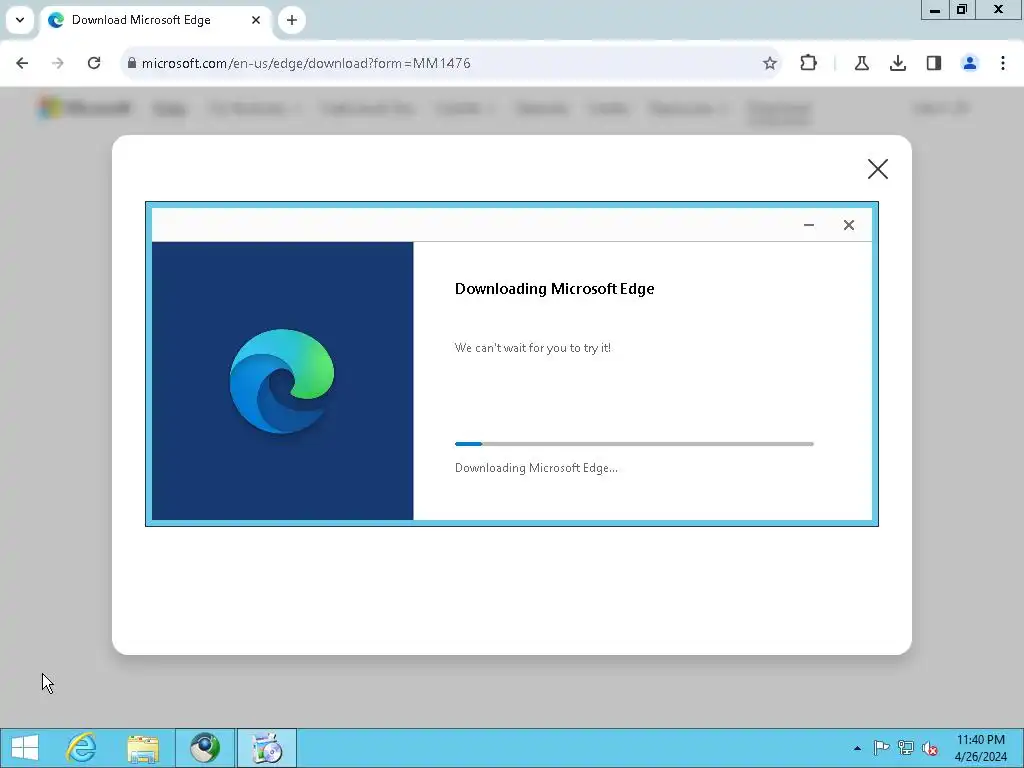This screenshot has width=1024, height=768.
Task: Open the Action Center flag icon
Action: (881, 748)
